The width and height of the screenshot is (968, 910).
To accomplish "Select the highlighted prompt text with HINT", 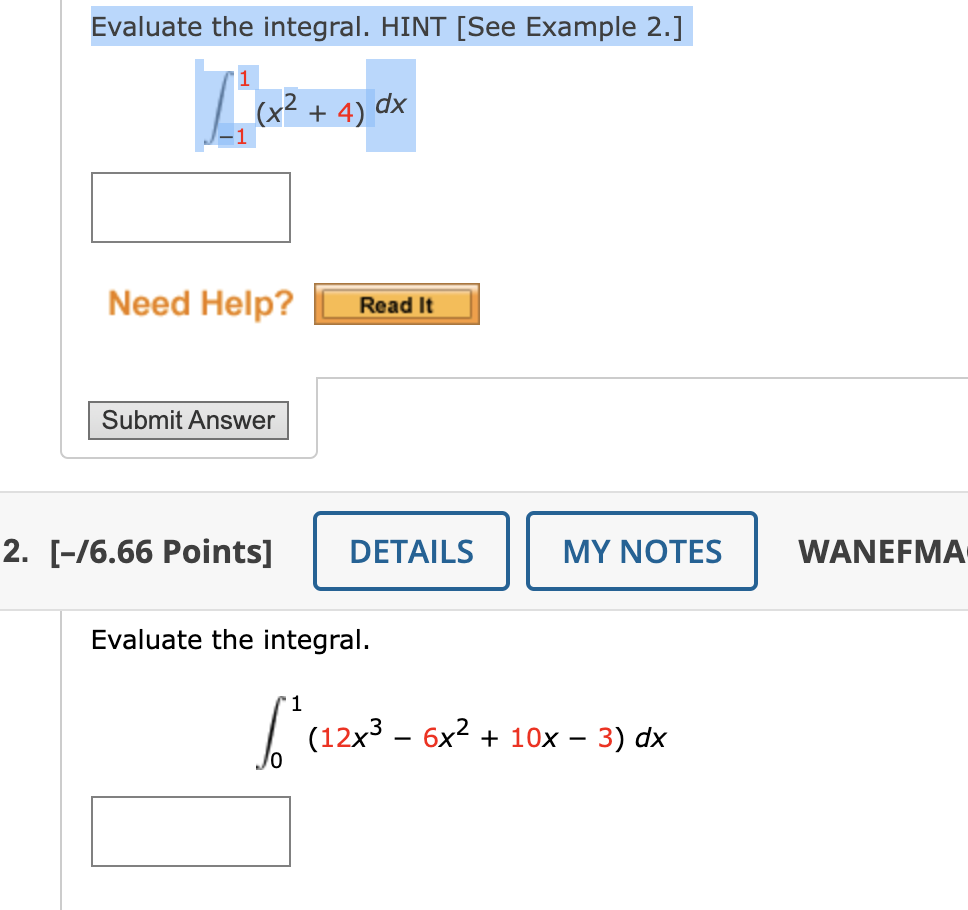I will (x=390, y=27).
